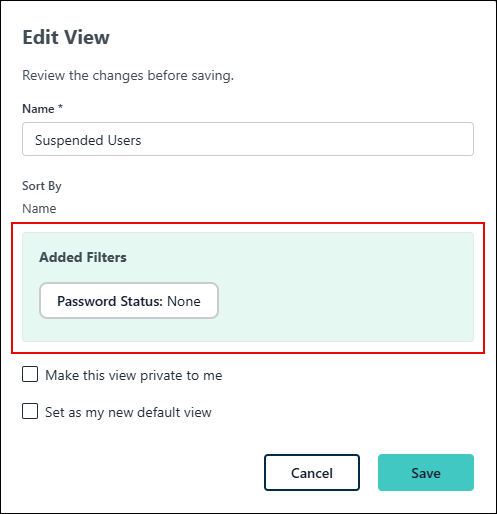Click the Edit View dialog title
497x514 pixels.
click(x=66, y=37)
